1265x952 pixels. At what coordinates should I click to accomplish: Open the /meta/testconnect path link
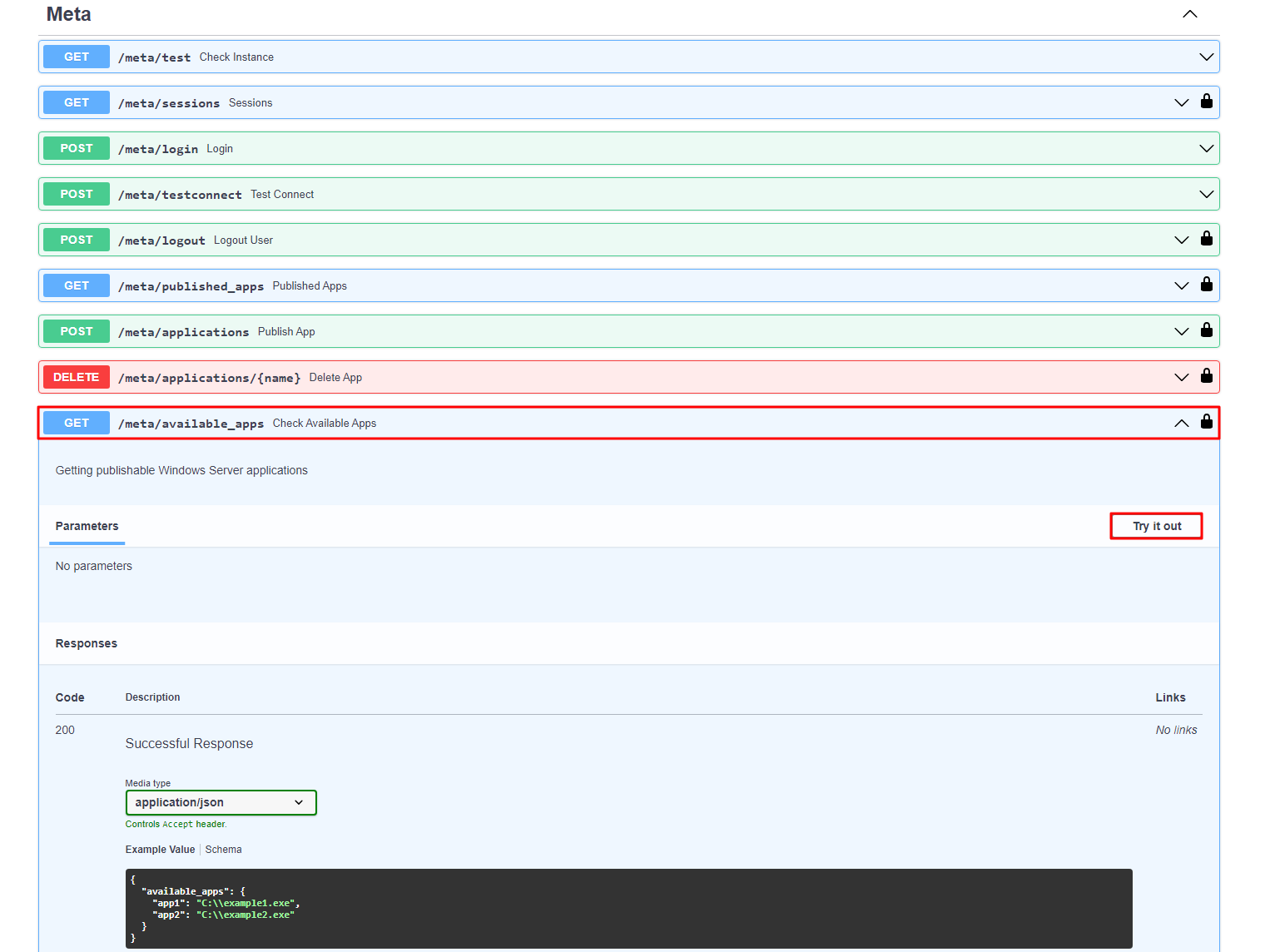180,195
